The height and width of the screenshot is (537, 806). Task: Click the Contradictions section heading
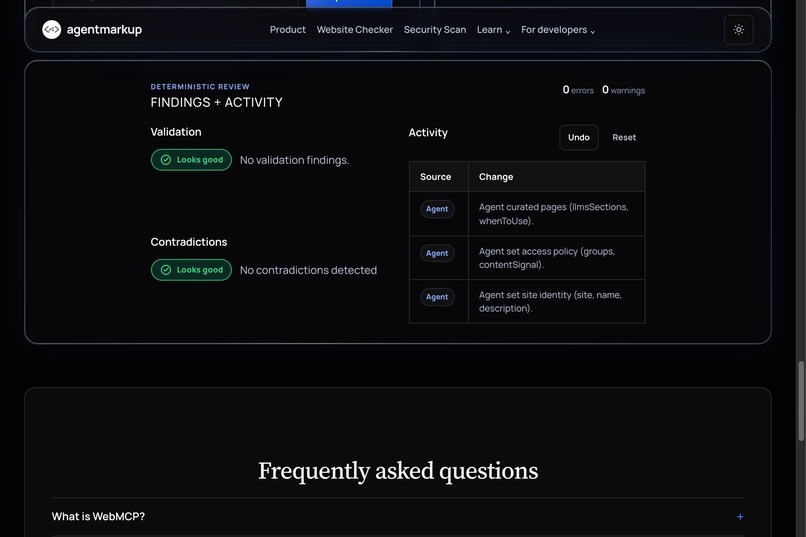point(189,242)
